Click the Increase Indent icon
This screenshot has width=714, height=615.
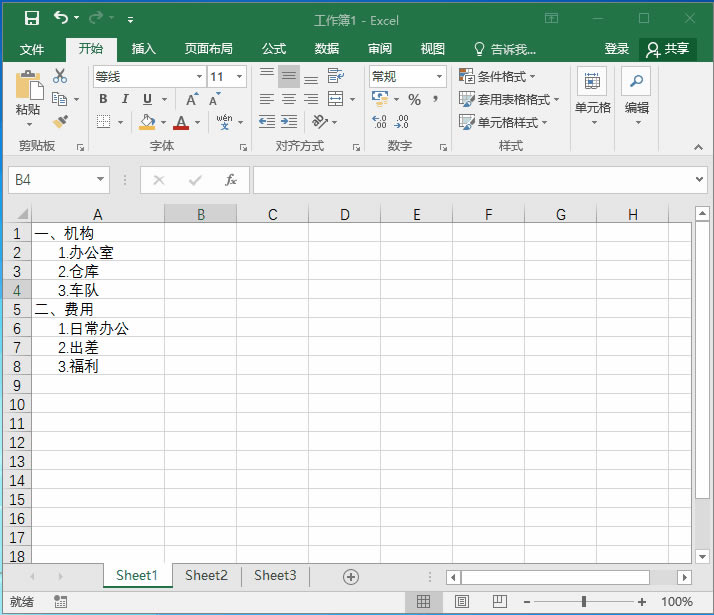[289, 122]
